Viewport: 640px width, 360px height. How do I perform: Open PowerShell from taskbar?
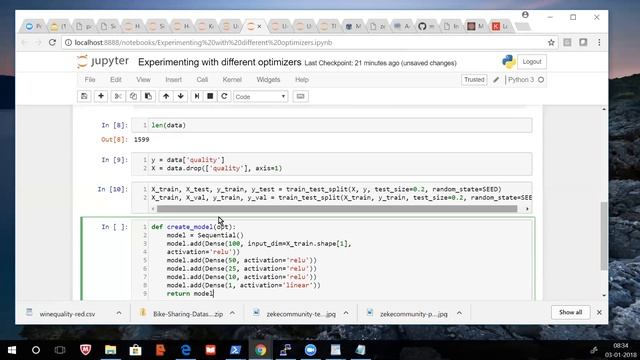point(236,350)
